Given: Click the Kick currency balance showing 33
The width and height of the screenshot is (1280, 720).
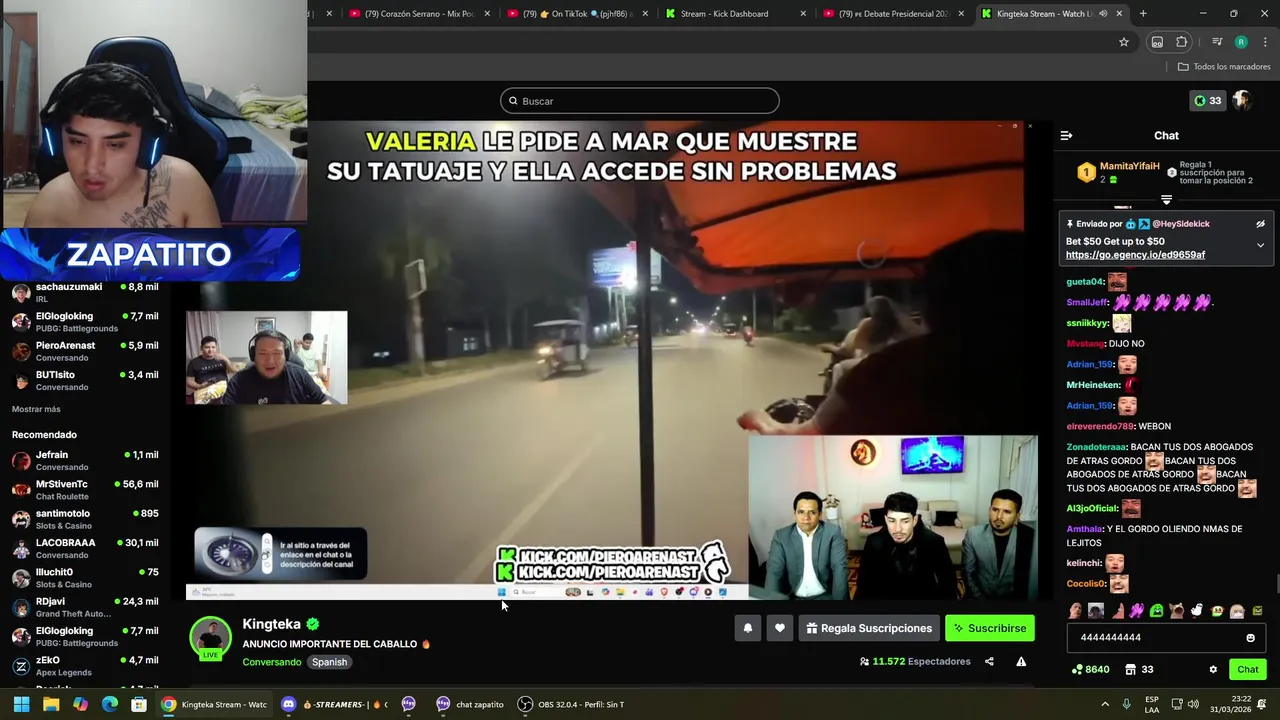Looking at the screenshot, I should tap(1207, 100).
